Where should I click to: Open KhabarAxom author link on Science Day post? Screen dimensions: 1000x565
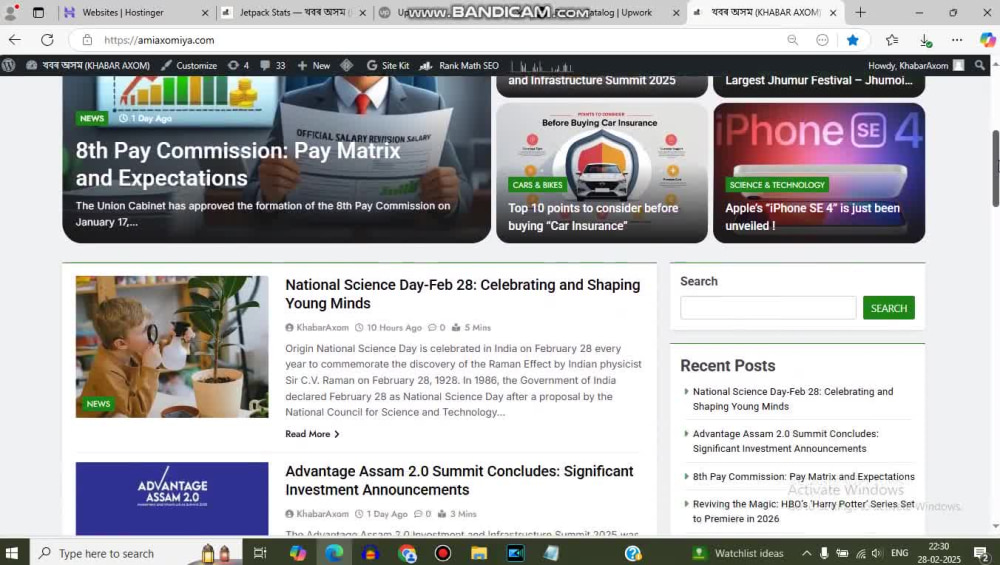click(317, 327)
